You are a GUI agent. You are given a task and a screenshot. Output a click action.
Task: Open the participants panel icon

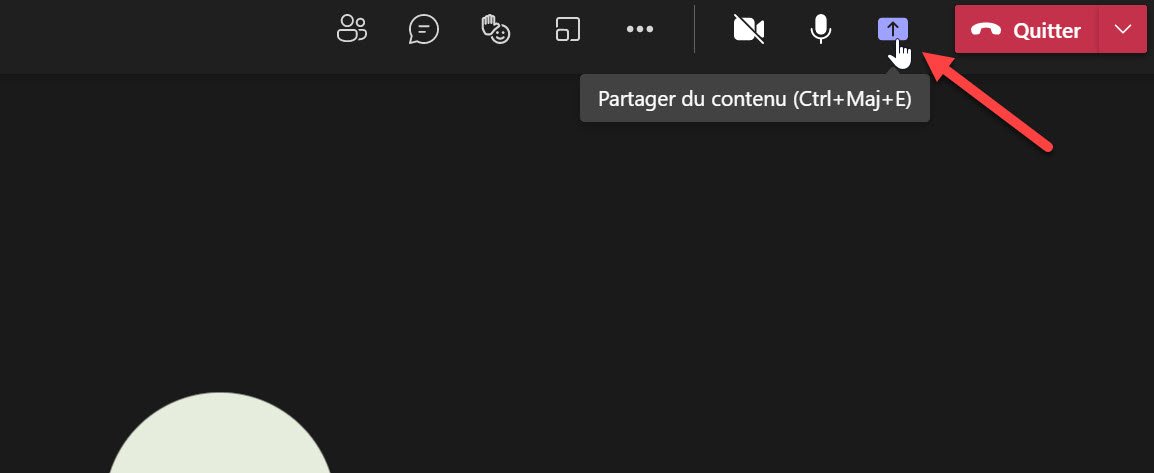click(351, 29)
